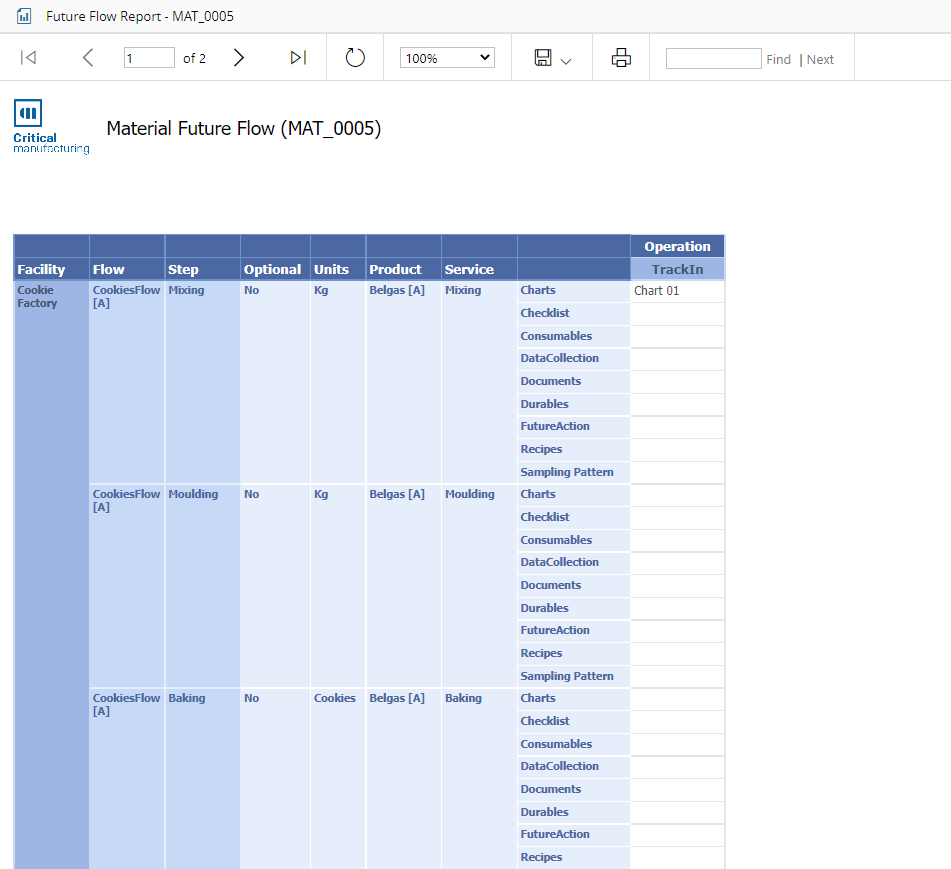Click the Facility column header
This screenshot has height=869, width=951.
tap(41, 269)
